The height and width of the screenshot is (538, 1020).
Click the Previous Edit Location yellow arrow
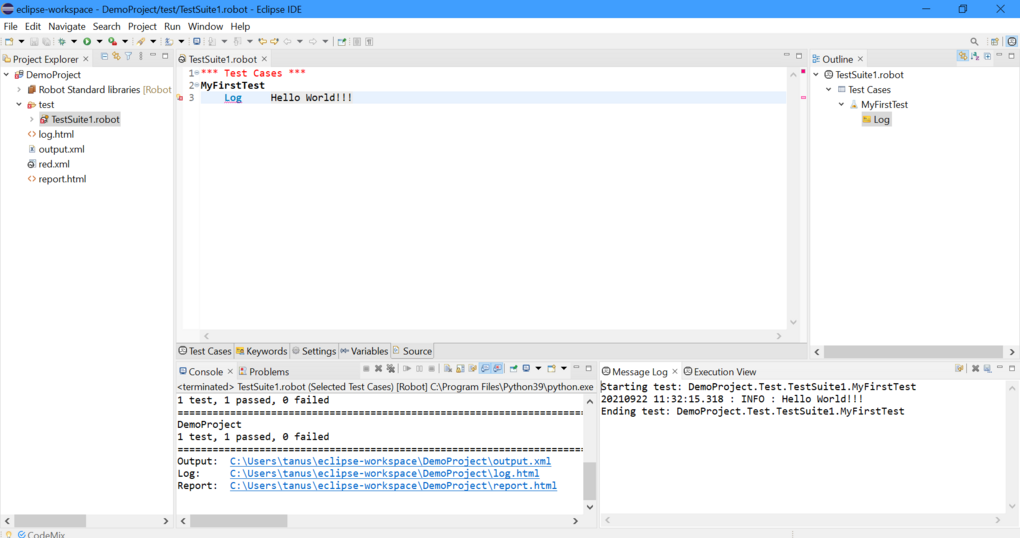click(x=262, y=42)
